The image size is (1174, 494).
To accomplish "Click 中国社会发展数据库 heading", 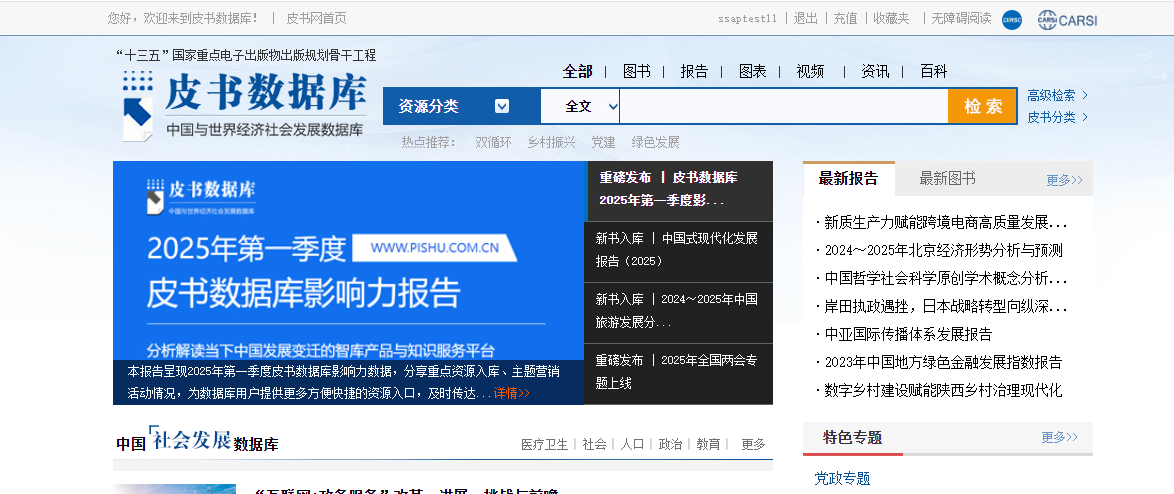I will (x=197, y=441).
